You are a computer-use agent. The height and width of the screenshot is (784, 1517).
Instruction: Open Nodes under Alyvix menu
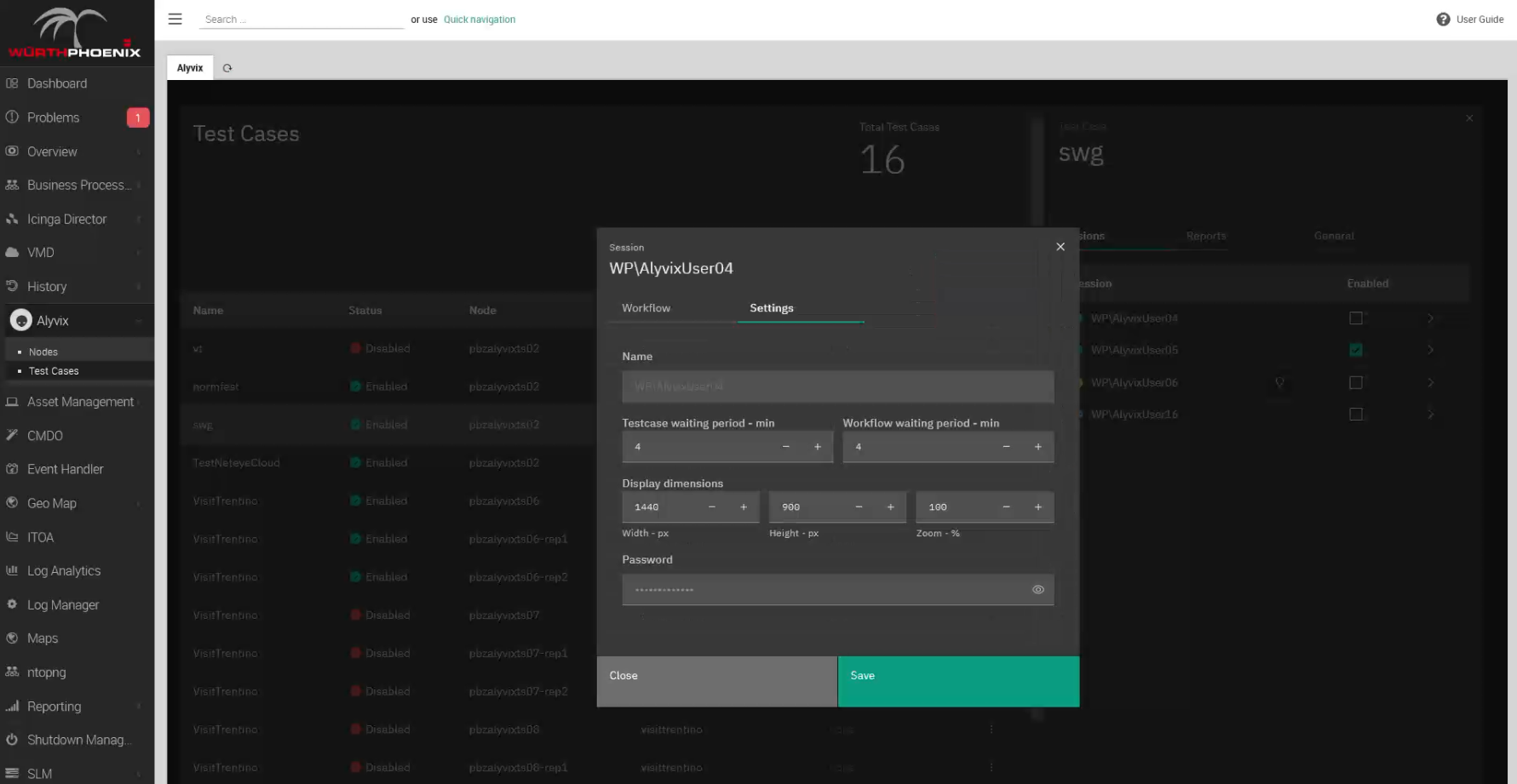[43, 352]
